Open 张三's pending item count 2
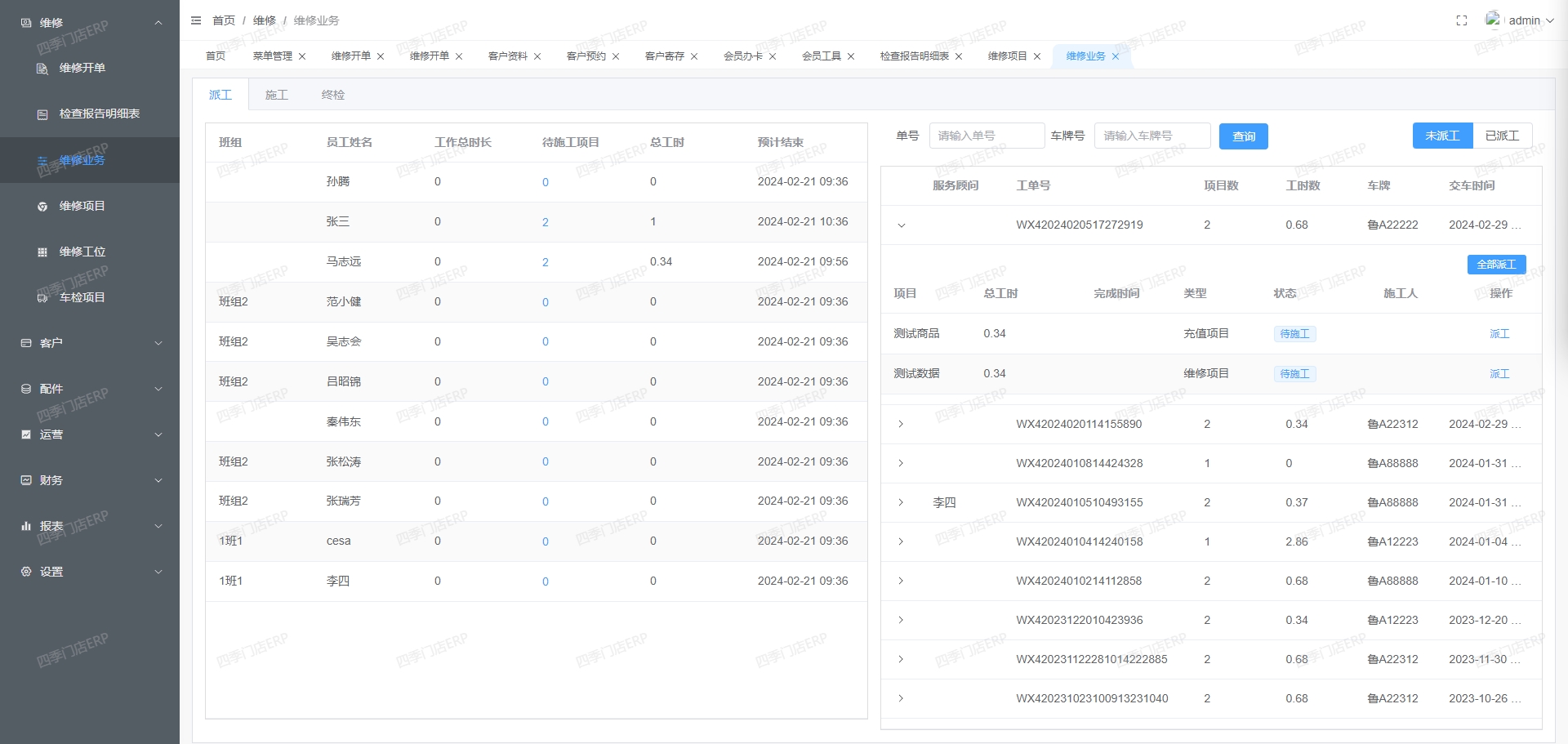This screenshot has height=744, width=1568. click(x=546, y=222)
